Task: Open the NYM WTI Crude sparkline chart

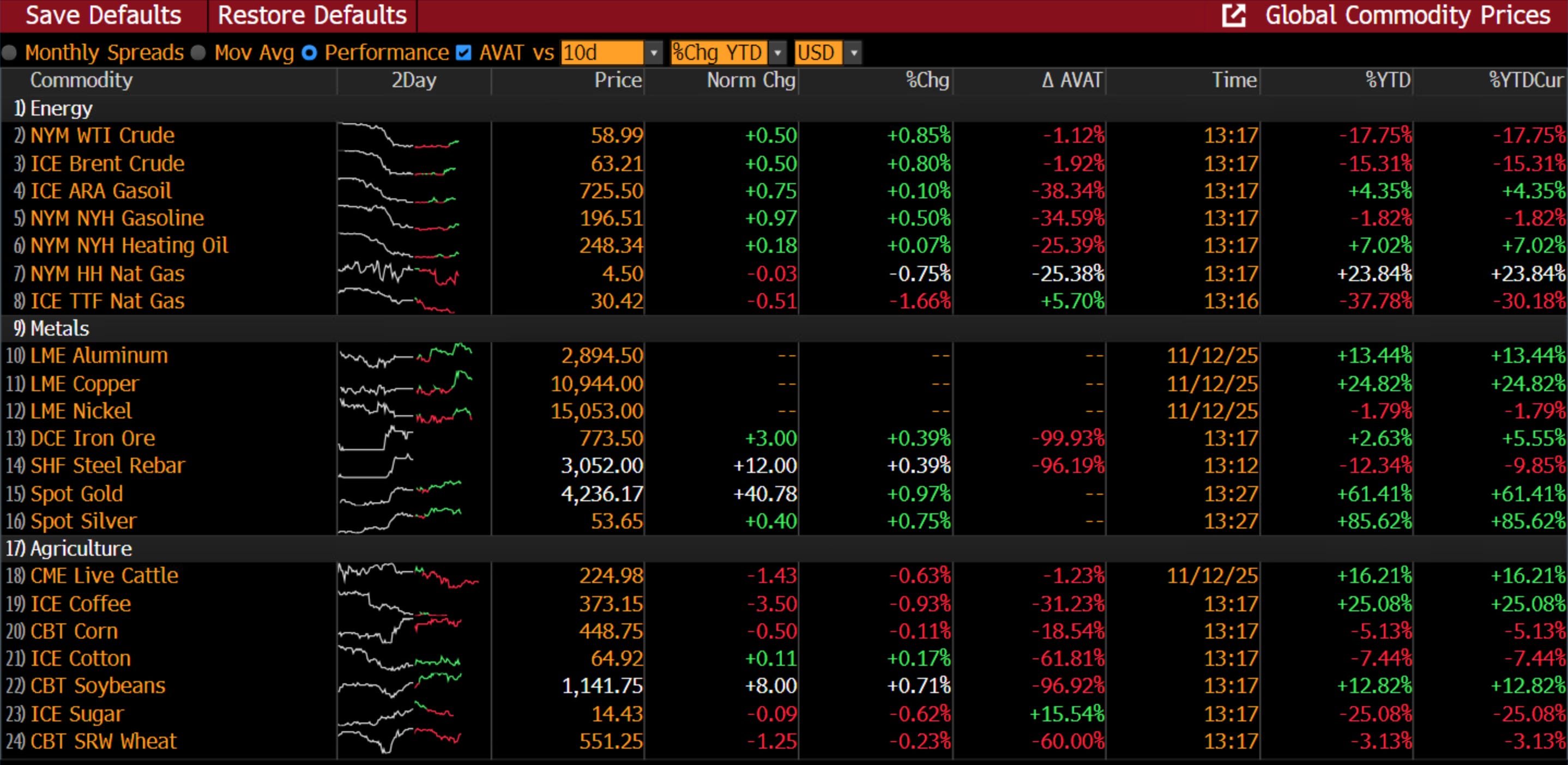Action: 399,136
